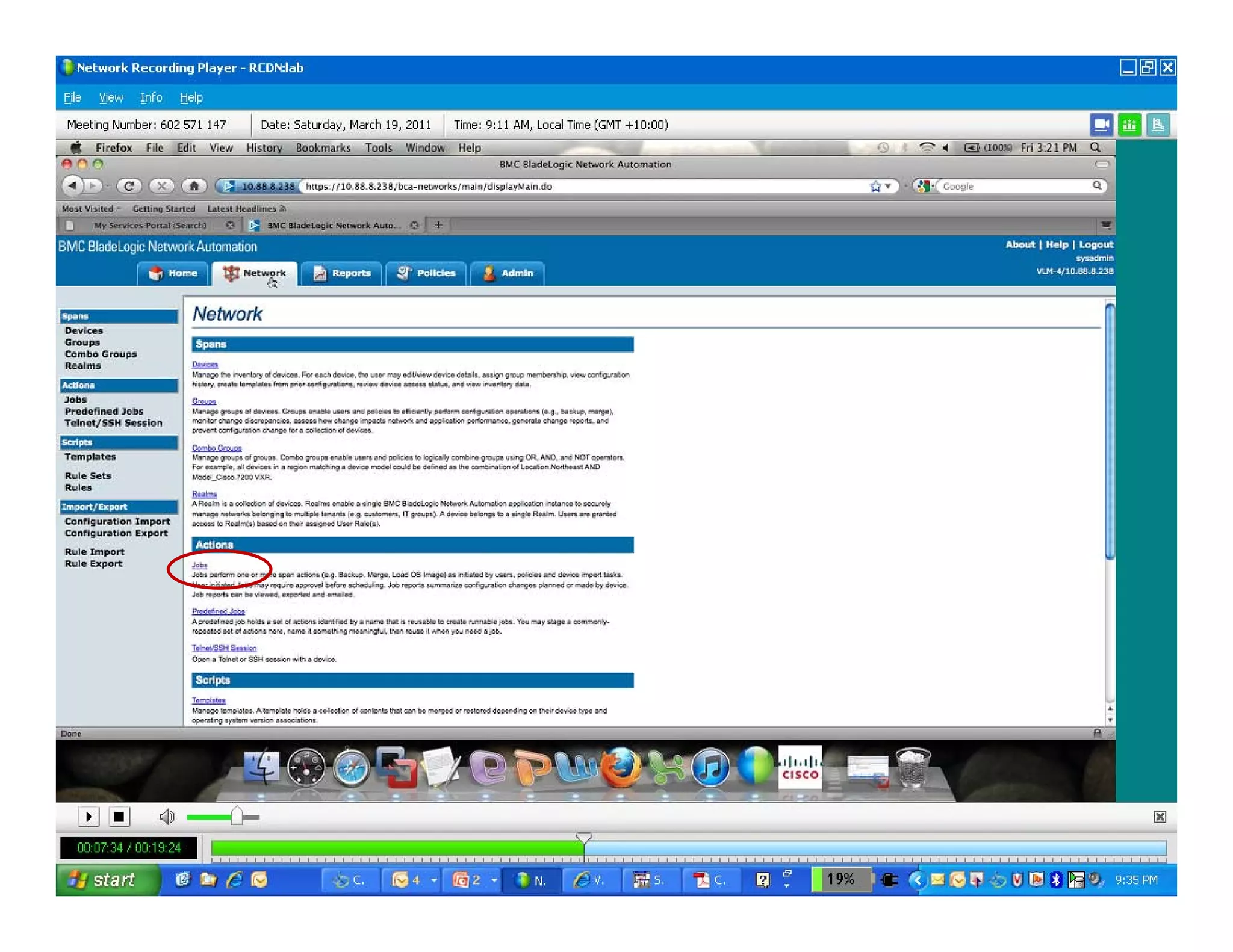This screenshot has width=1233, height=952.
Task: Open the Most Visited bookmarks dropdown
Action: point(91,209)
